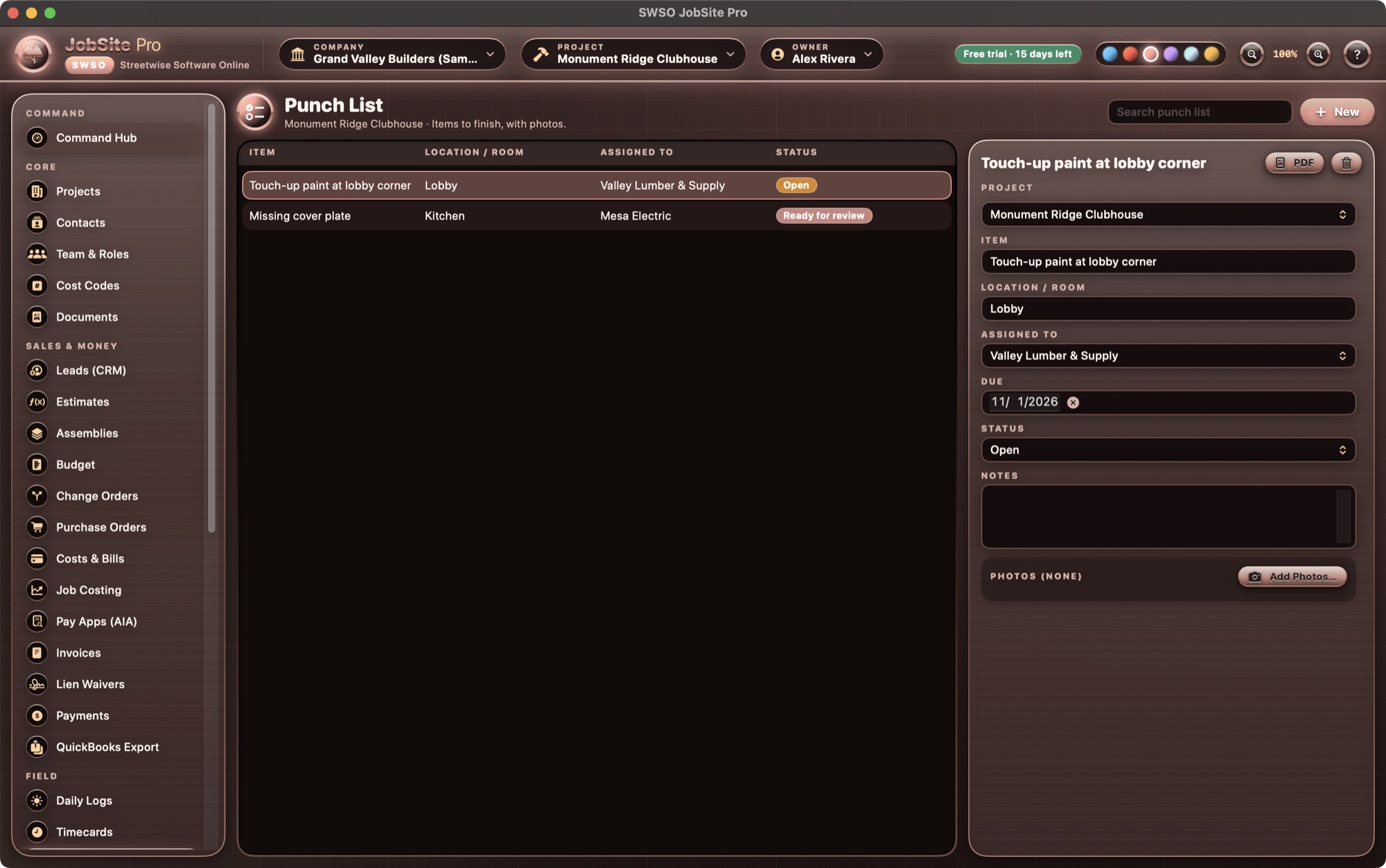The width and height of the screenshot is (1386, 868).
Task: Open Payments in sidebar
Action: (x=82, y=716)
